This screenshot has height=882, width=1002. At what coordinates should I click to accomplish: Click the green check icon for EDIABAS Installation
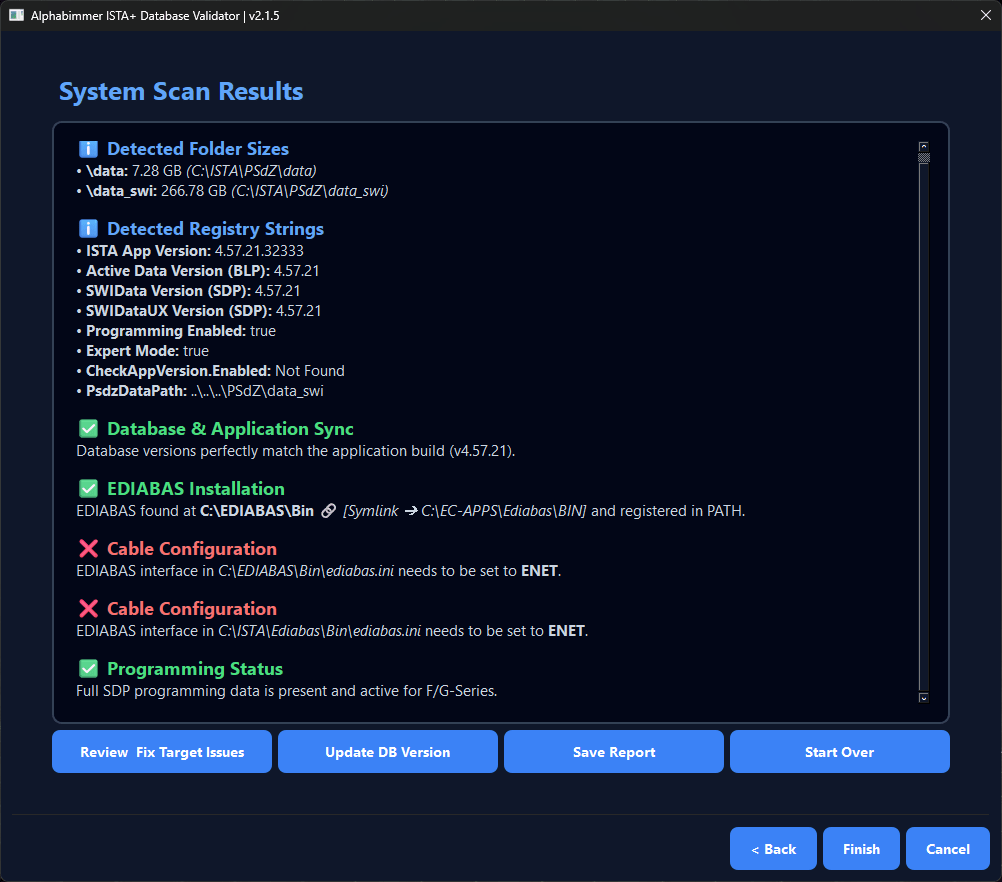[88, 489]
